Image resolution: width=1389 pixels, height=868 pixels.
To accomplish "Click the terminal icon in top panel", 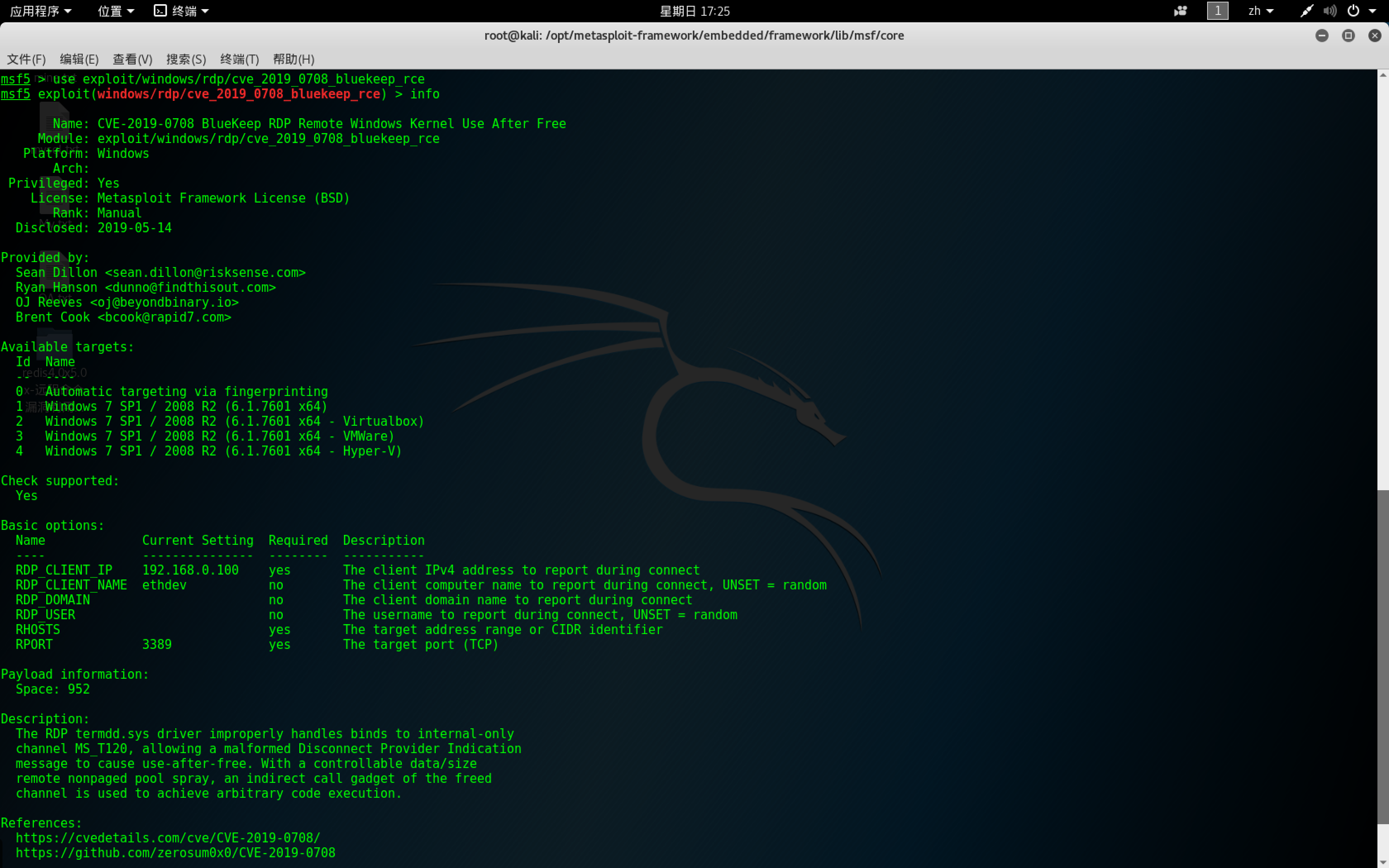I will click(x=160, y=11).
